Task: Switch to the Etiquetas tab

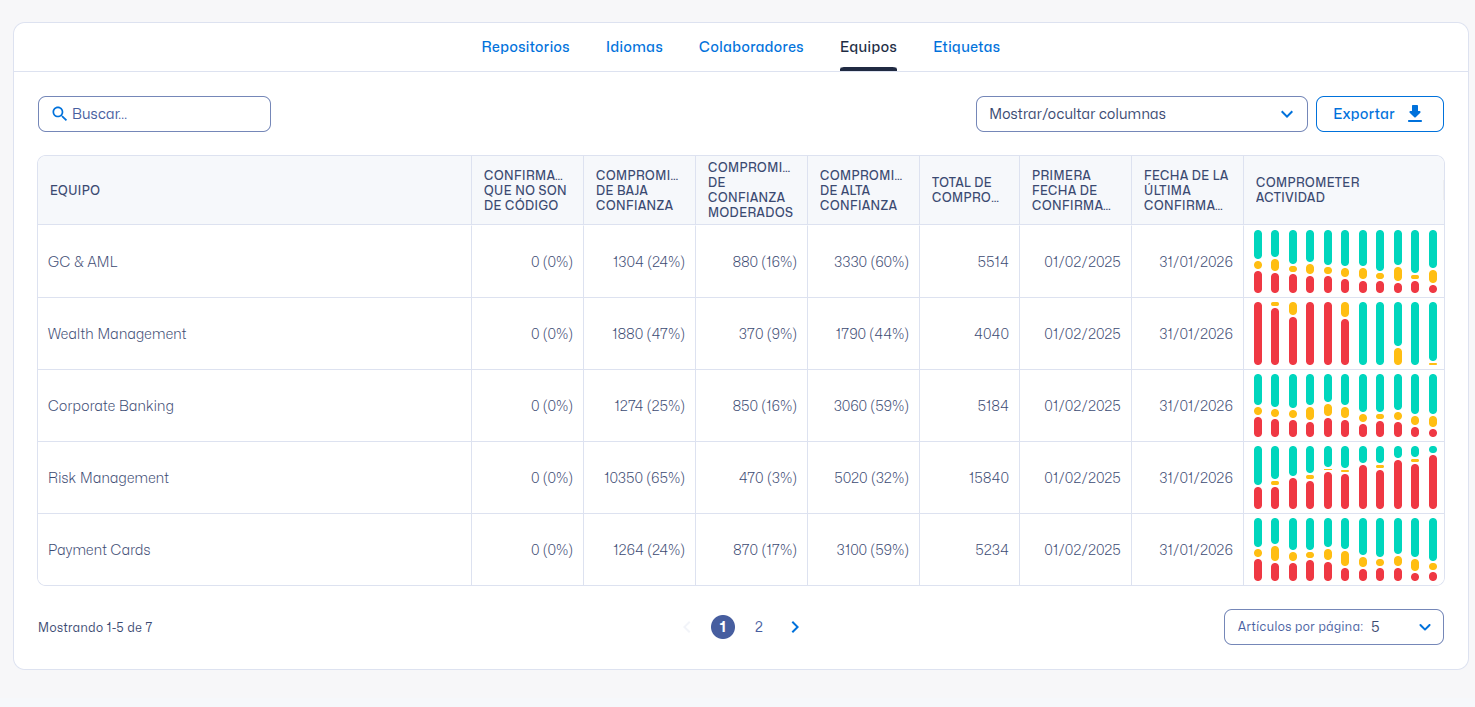Action: [x=966, y=47]
